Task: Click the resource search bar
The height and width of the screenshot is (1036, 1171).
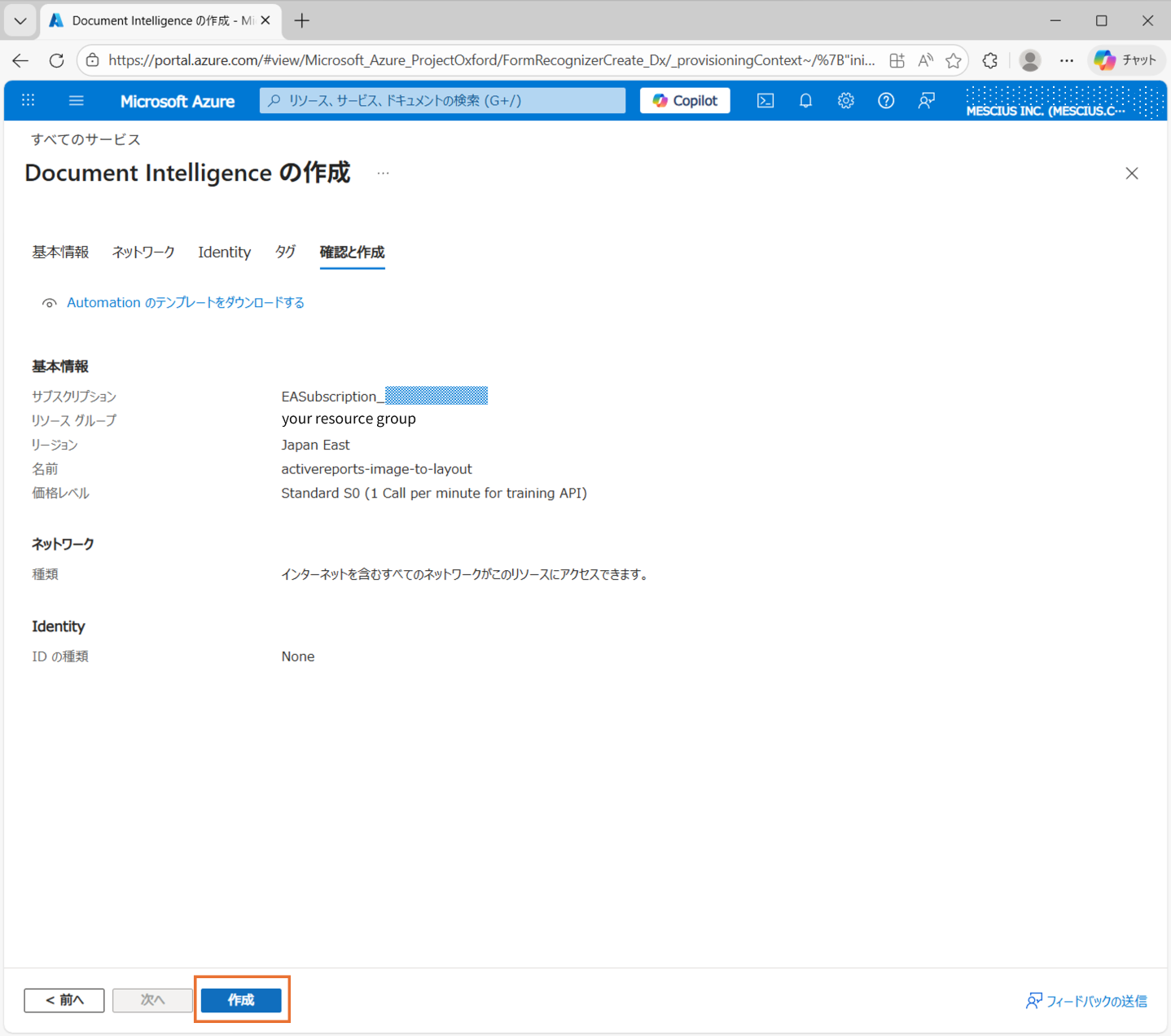Action: click(x=442, y=100)
